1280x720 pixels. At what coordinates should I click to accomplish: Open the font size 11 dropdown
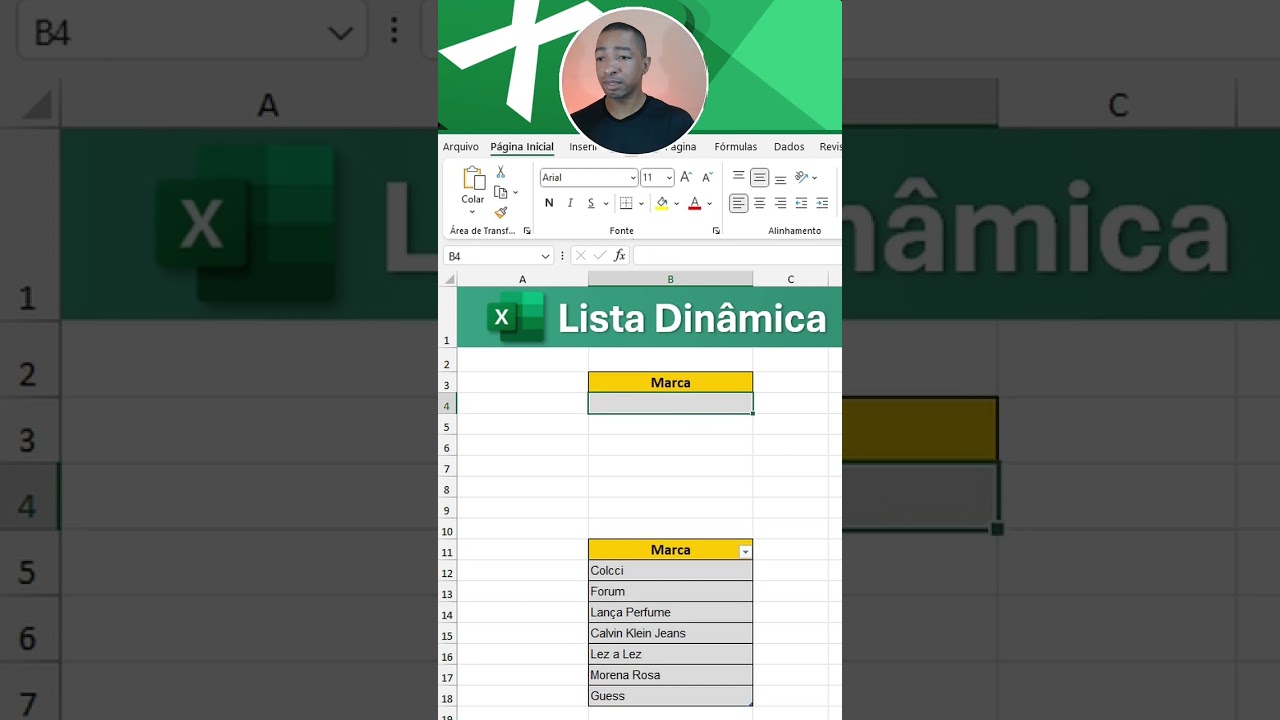pyautogui.click(x=669, y=178)
